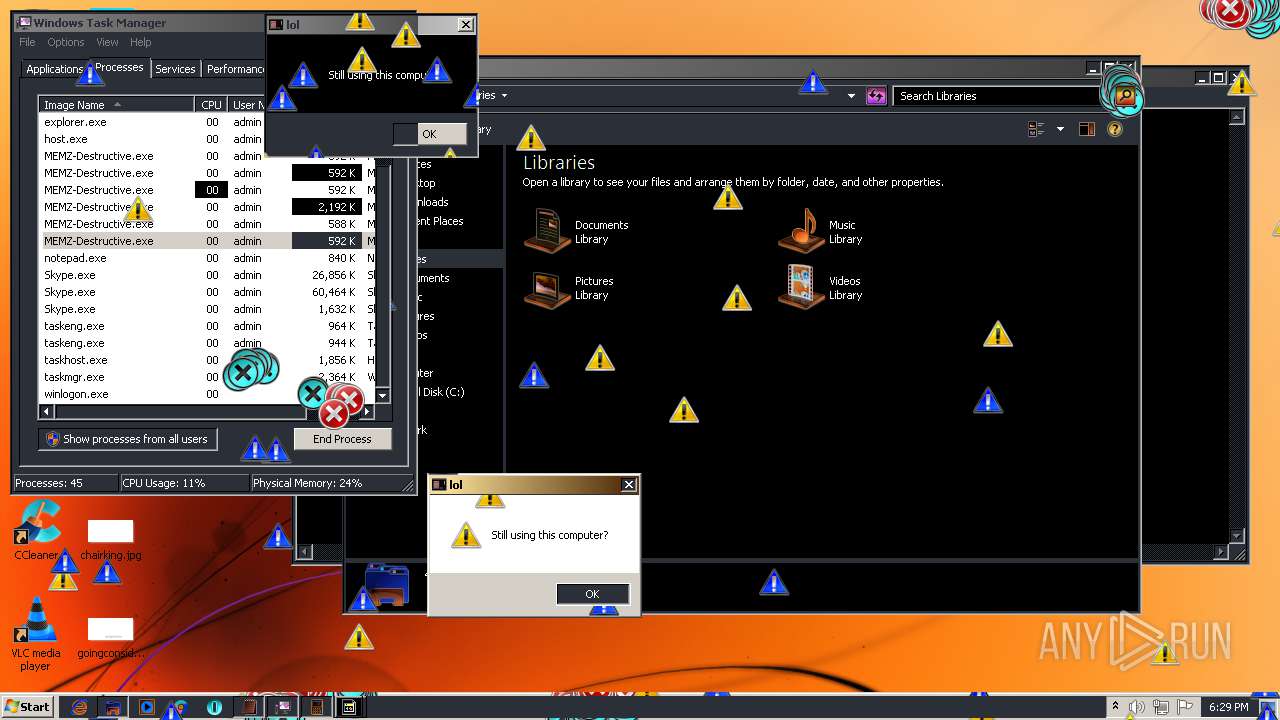Select the Processes tab
1280x720 pixels.
(119, 68)
